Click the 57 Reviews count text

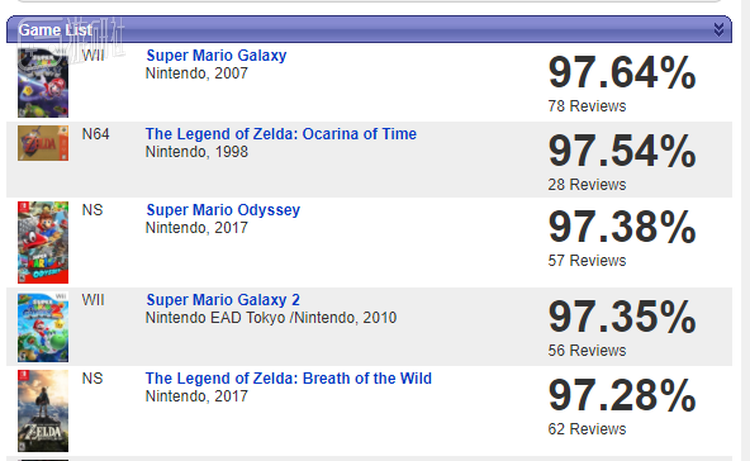click(x=587, y=260)
